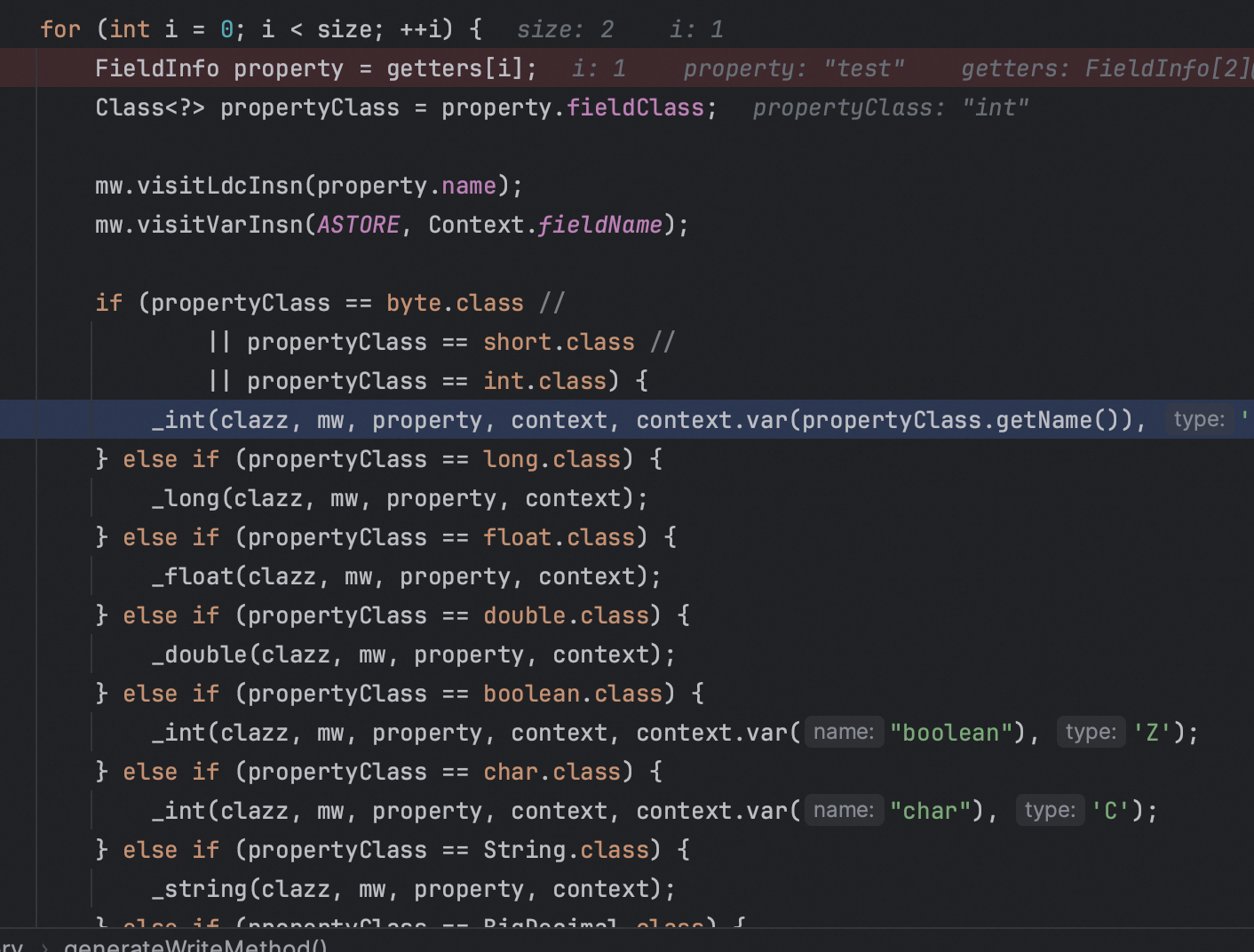Click inline debug value property: "test"

click(794, 68)
